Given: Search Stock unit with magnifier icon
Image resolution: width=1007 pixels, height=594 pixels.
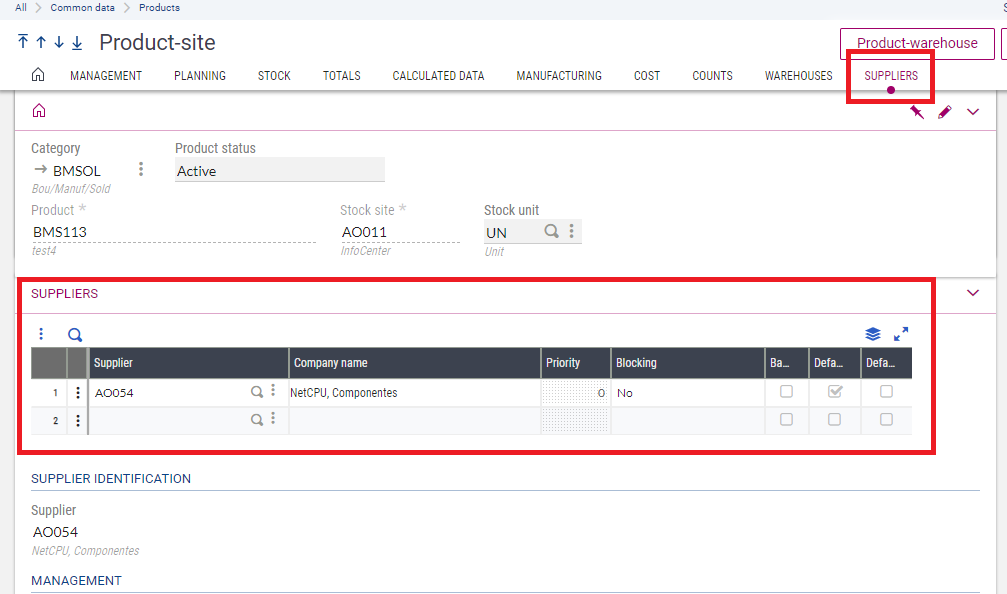Looking at the screenshot, I should pyautogui.click(x=551, y=231).
